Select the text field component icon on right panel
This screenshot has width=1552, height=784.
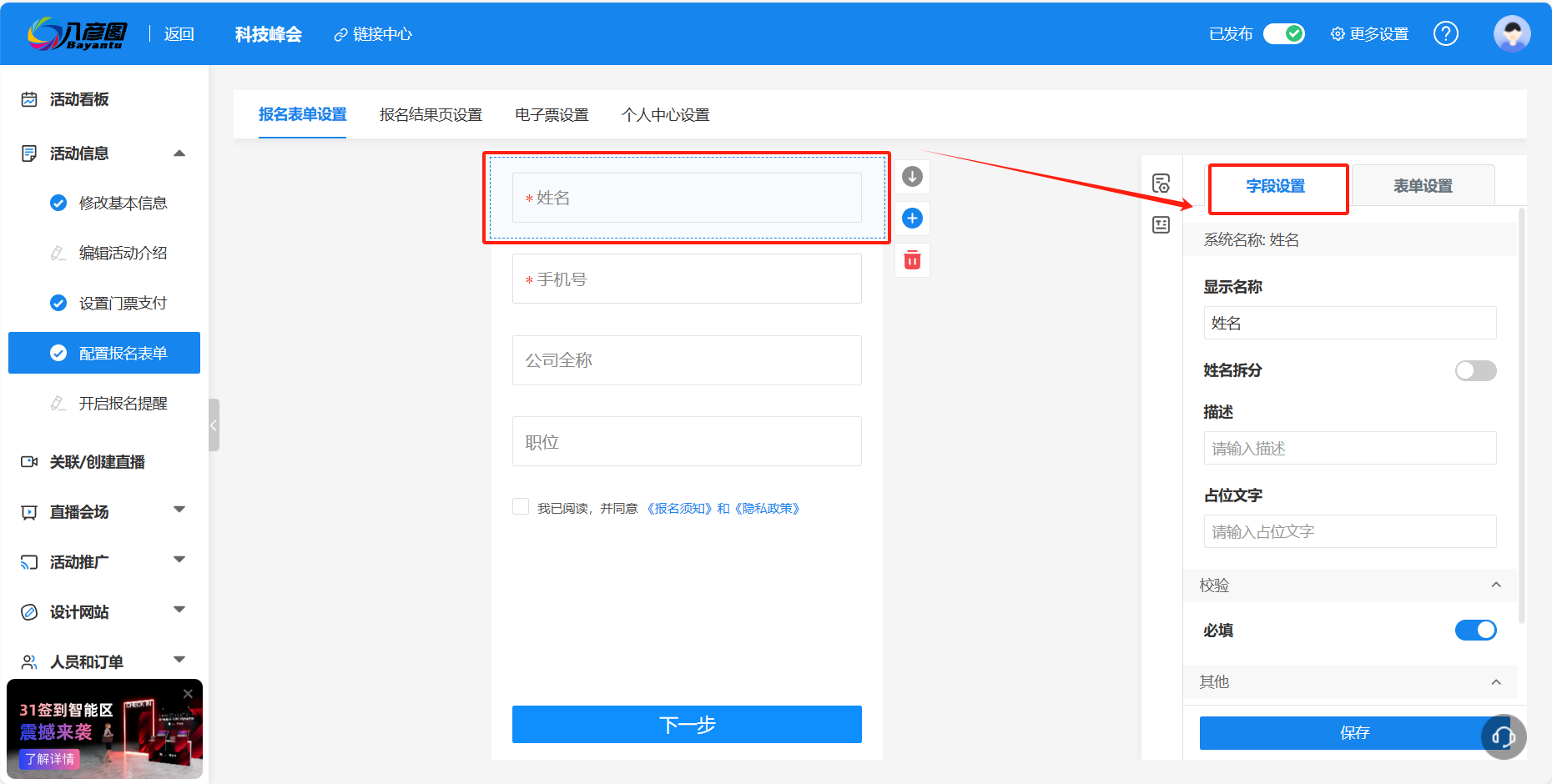point(1160,224)
